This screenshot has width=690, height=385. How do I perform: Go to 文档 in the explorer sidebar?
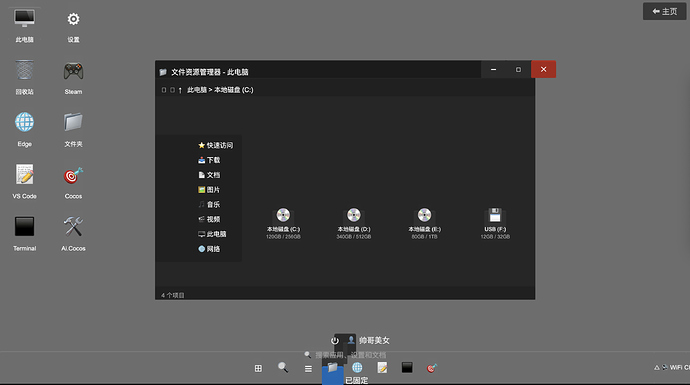tap(209, 175)
